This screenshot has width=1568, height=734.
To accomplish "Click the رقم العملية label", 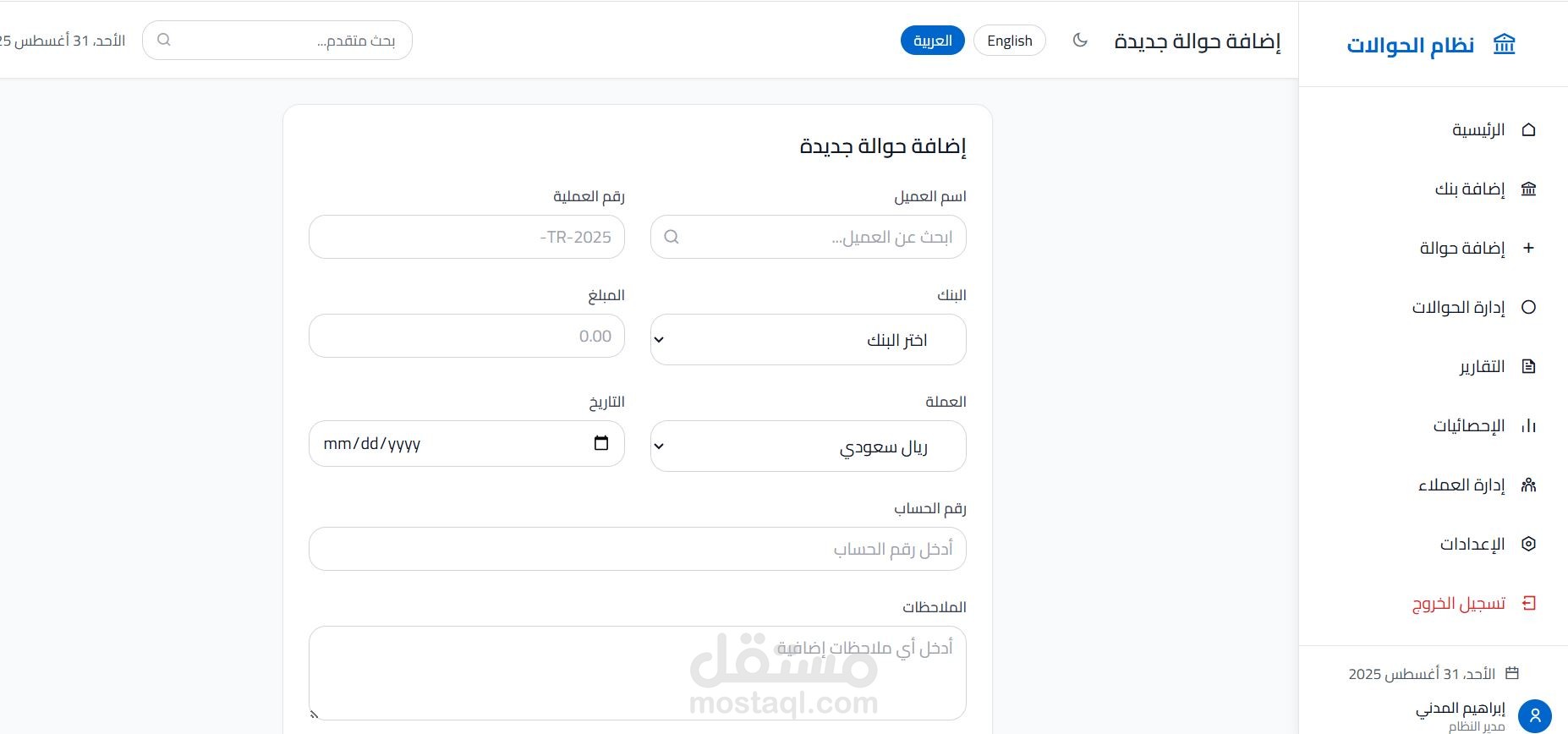I will tap(589, 196).
